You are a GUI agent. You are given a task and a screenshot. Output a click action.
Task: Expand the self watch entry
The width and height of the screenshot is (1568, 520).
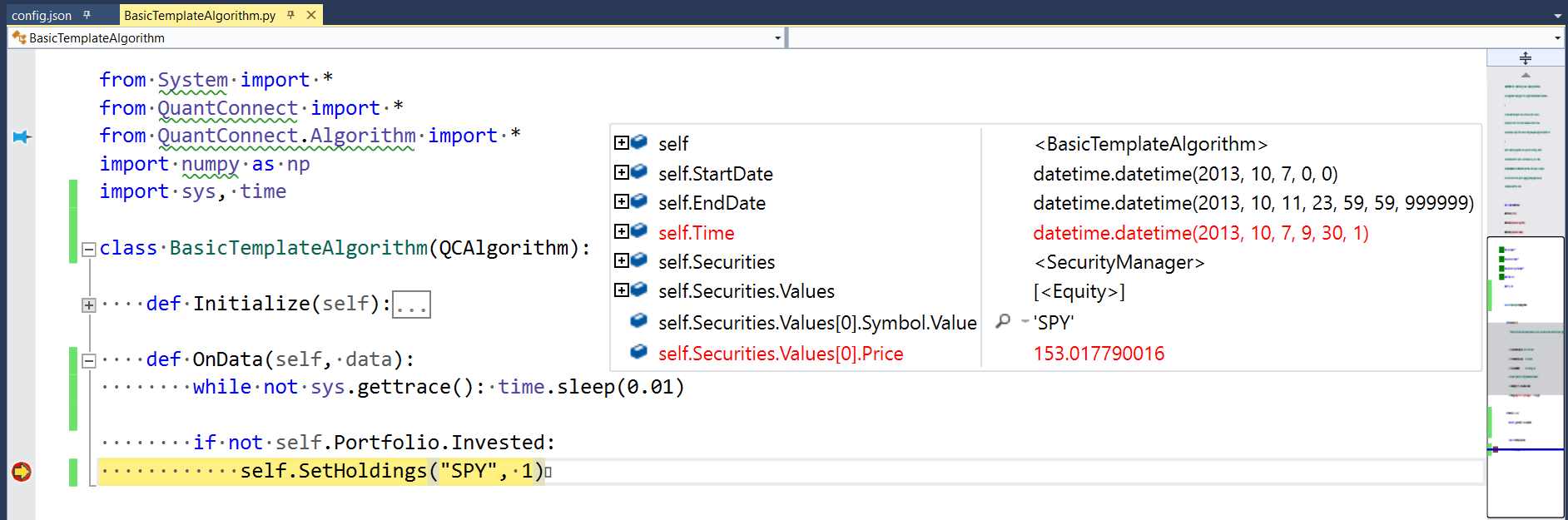click(621, 142)
